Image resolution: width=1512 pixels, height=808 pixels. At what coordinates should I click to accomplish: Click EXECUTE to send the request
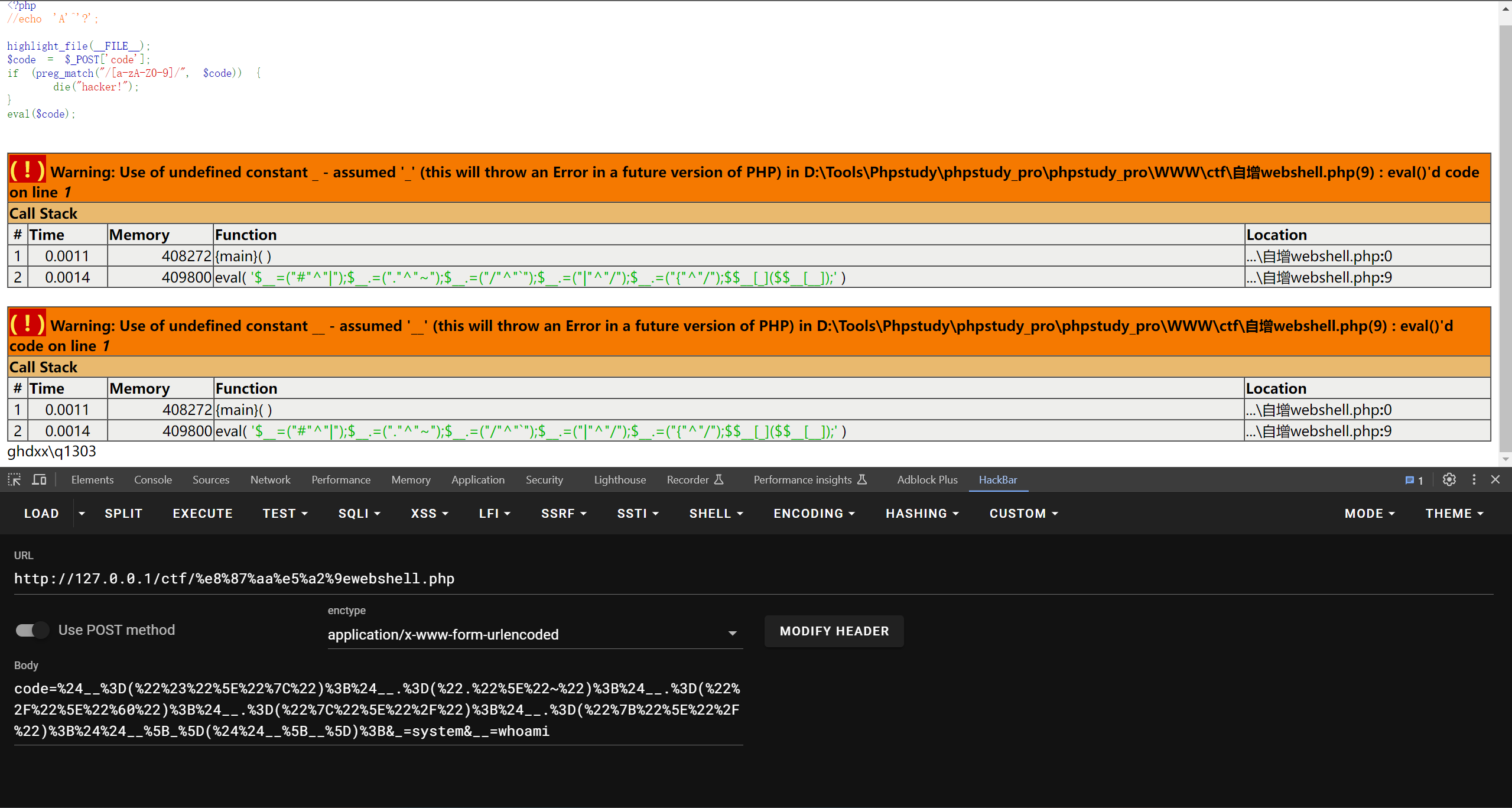pyautogui.click(x=203, y=513)
